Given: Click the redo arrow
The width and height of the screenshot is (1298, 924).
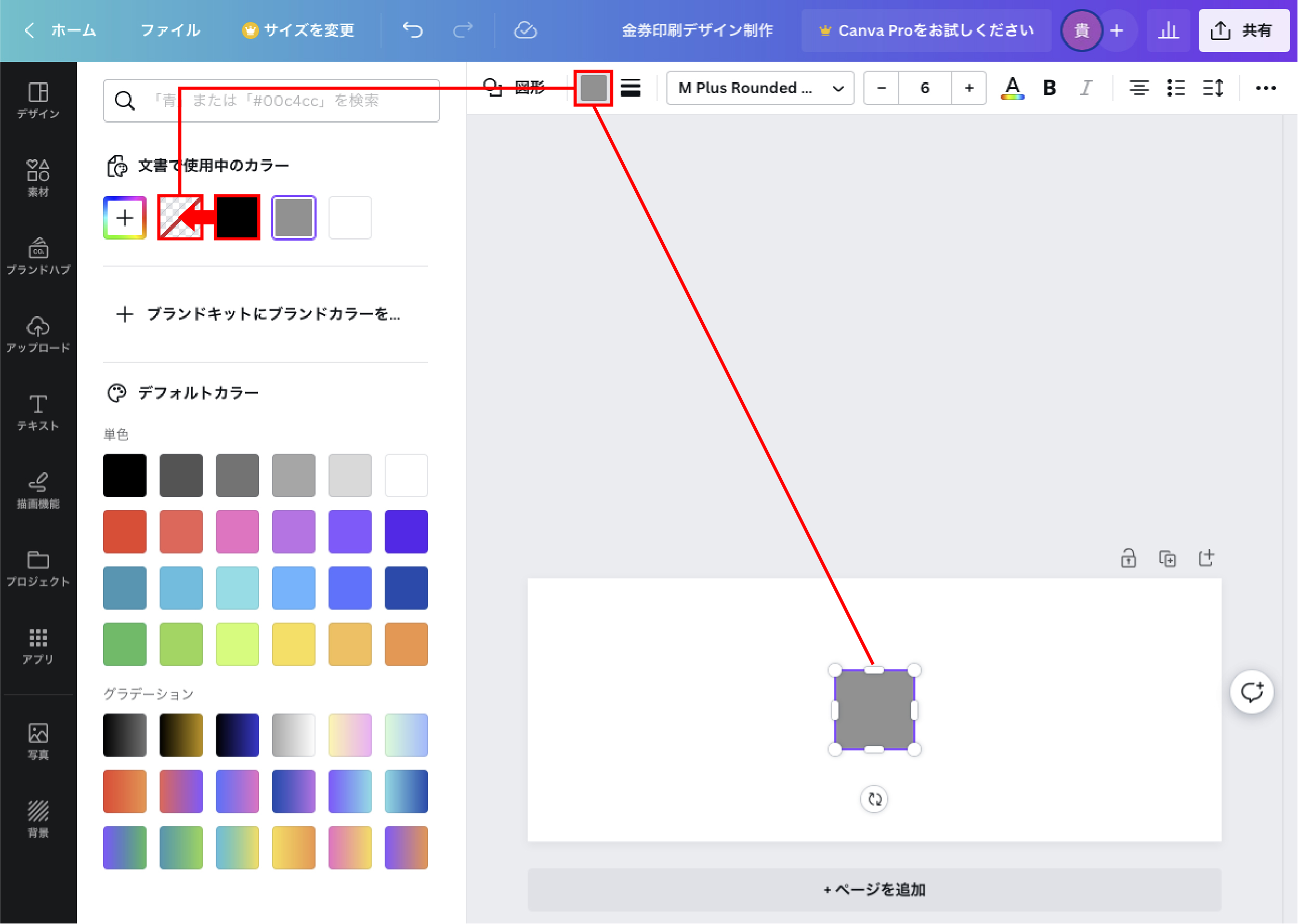Looking at the screenshot, I should coord(463,30).
